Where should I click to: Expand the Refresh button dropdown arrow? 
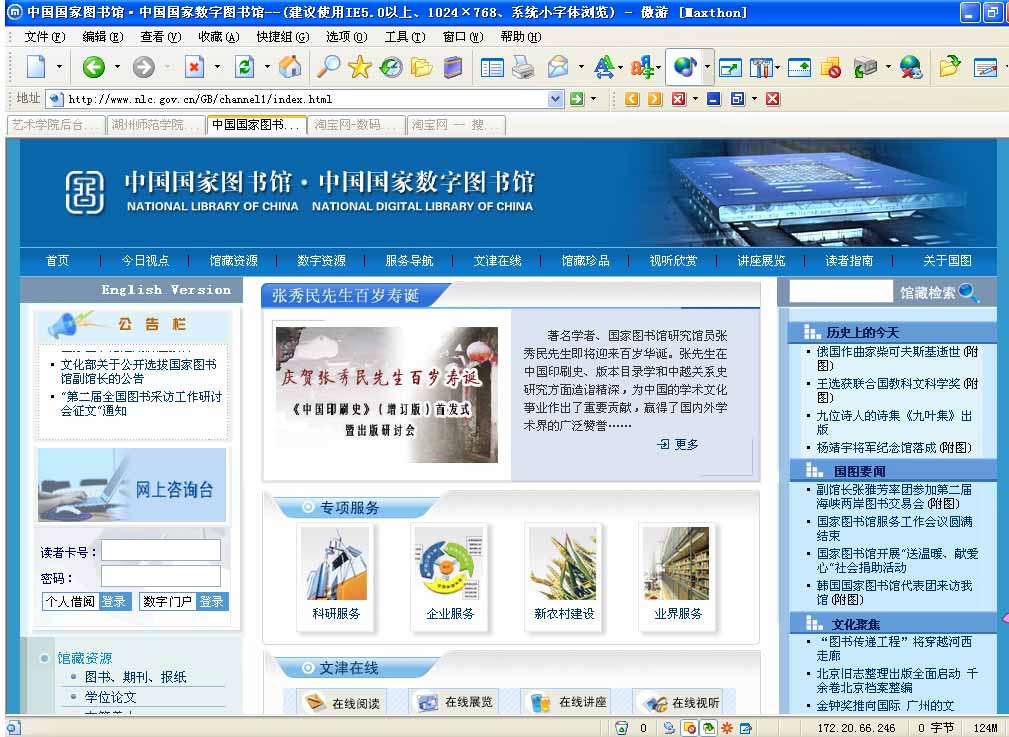pos(267,67)
